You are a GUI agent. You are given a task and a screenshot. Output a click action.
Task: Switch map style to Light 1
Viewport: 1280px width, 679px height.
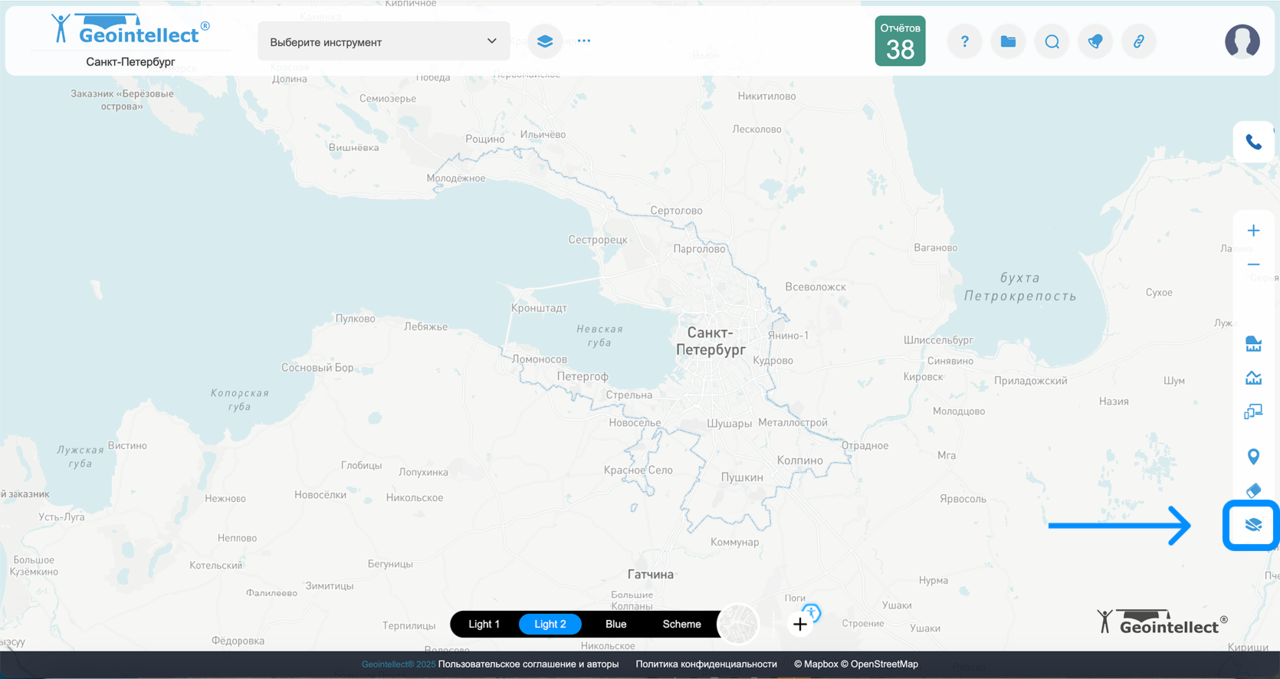484,624
